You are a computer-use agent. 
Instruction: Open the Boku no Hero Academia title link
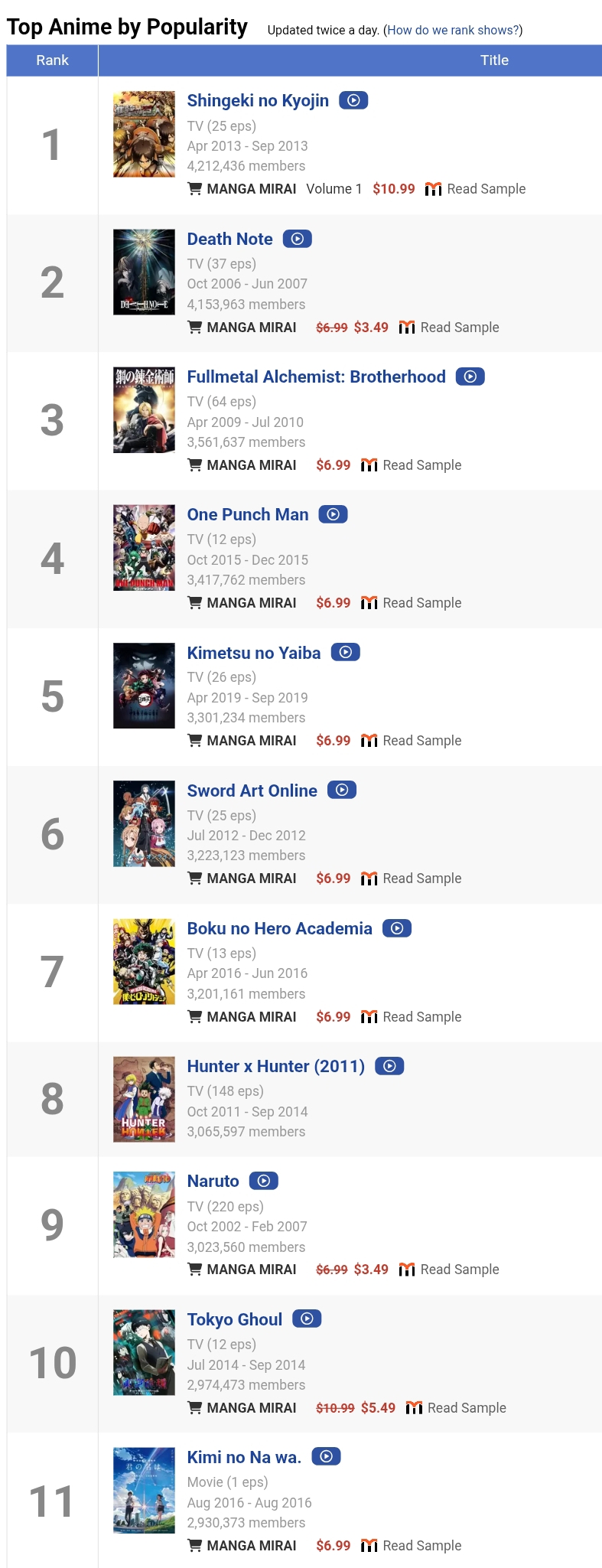[279, 928]
